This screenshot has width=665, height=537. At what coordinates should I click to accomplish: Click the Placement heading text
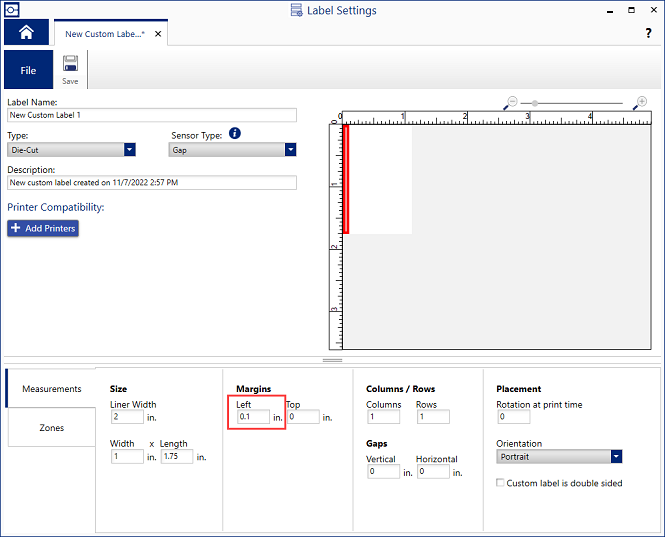518,389
